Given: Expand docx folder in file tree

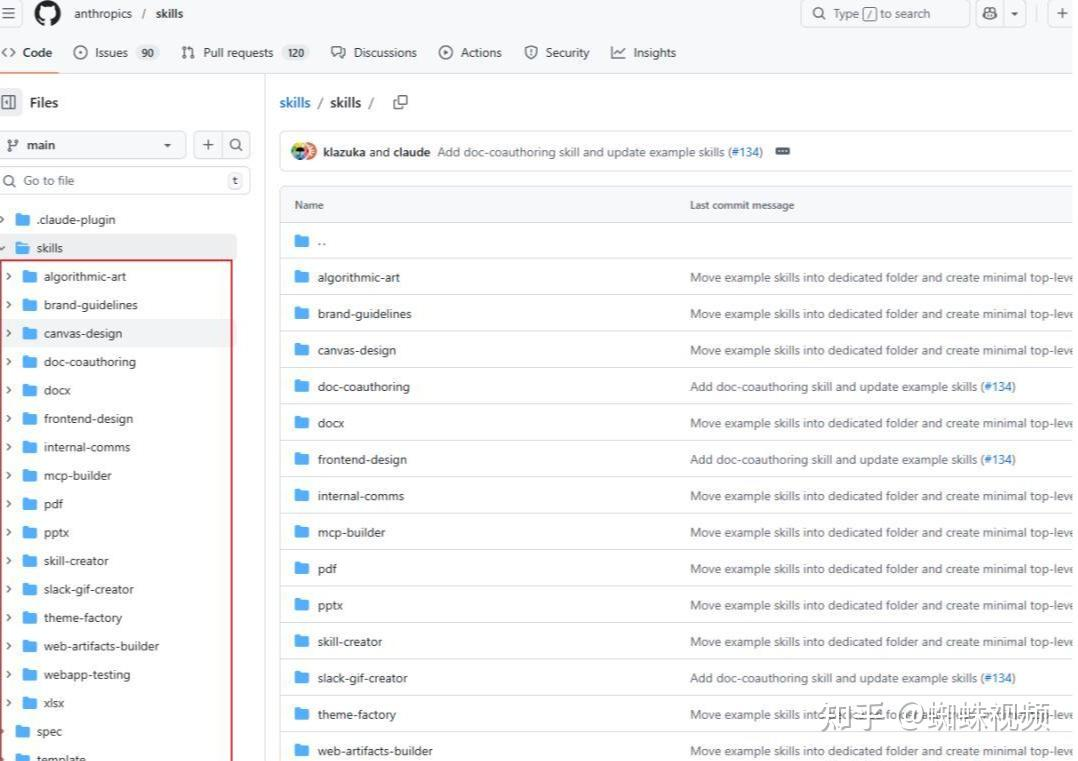Looking at the screenshot, I should tap(8, 390).
